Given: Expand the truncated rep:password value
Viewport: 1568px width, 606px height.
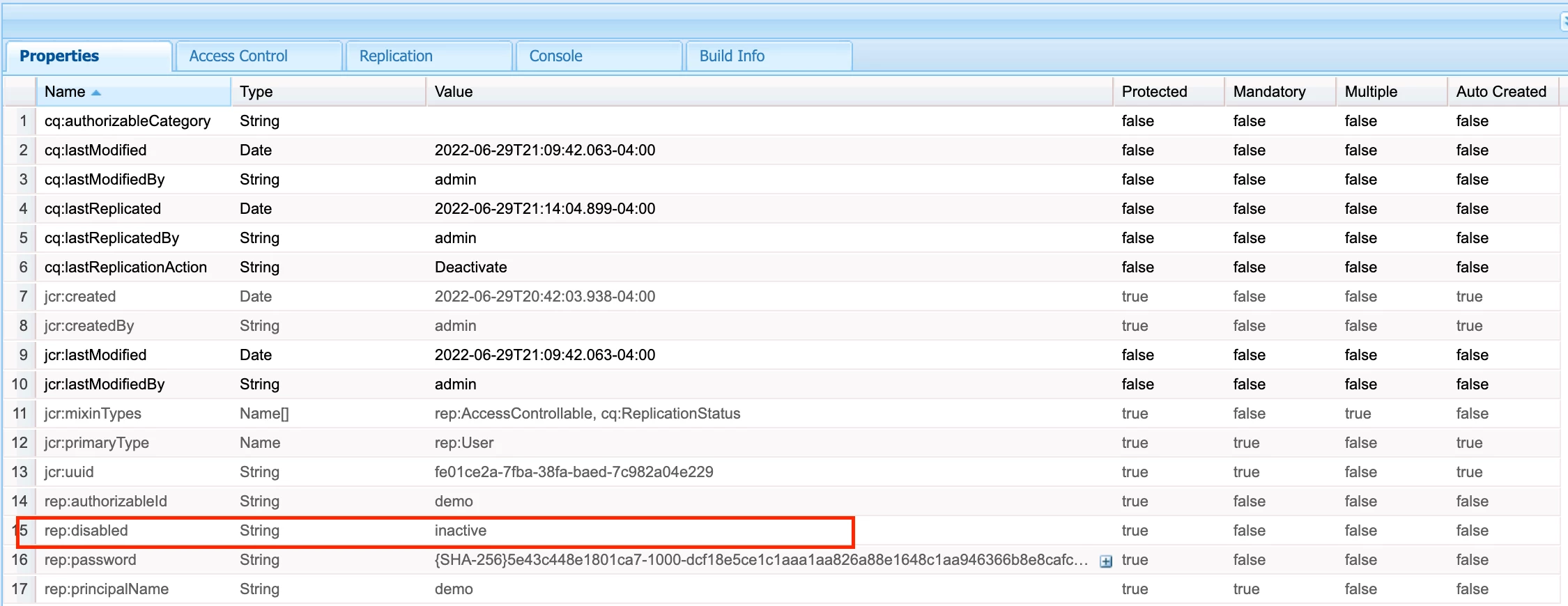Looking at the screenshot, I should coord(1105,561).
